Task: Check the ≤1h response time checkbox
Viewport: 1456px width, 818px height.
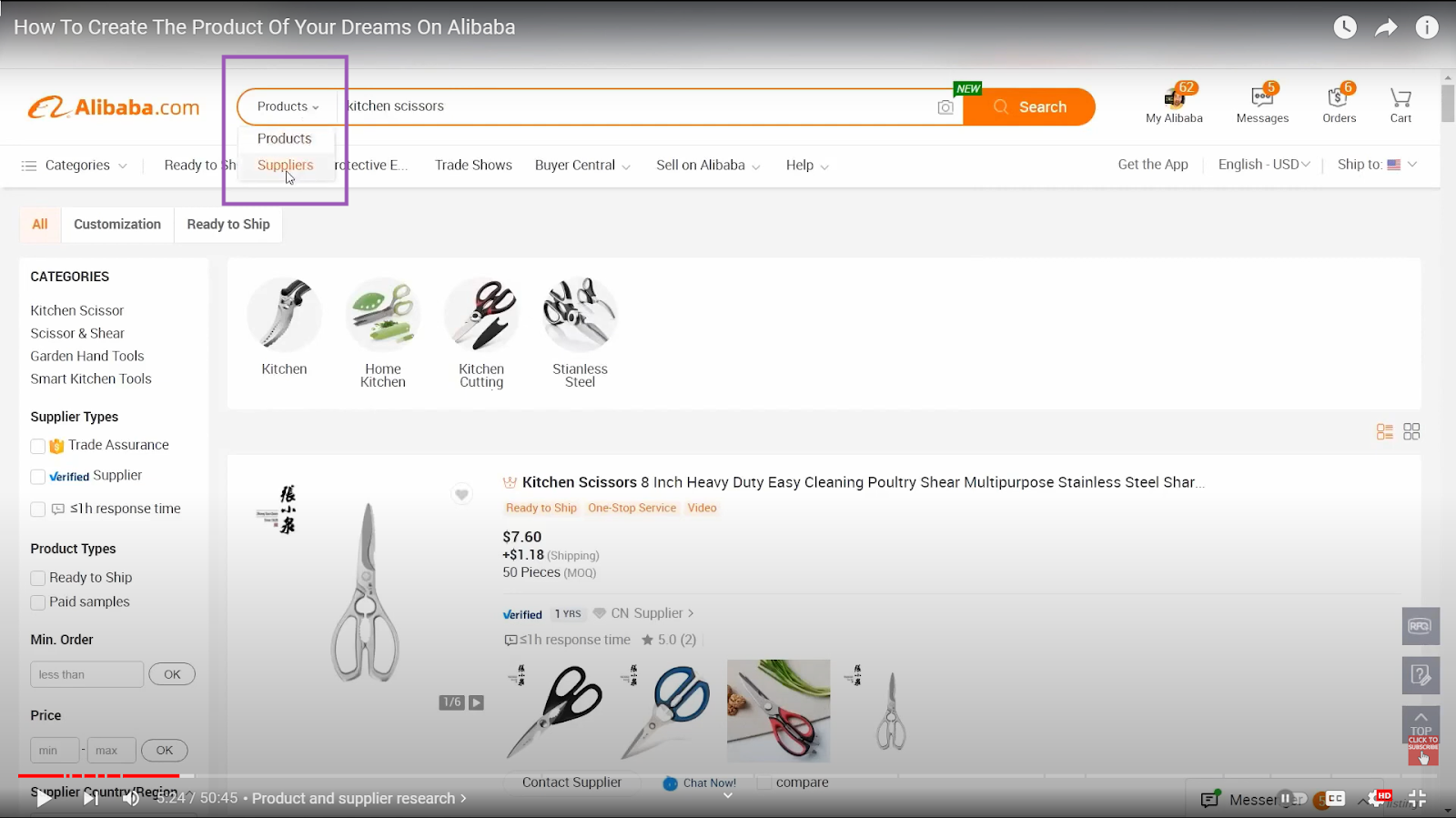Action: tap(38, 510)
